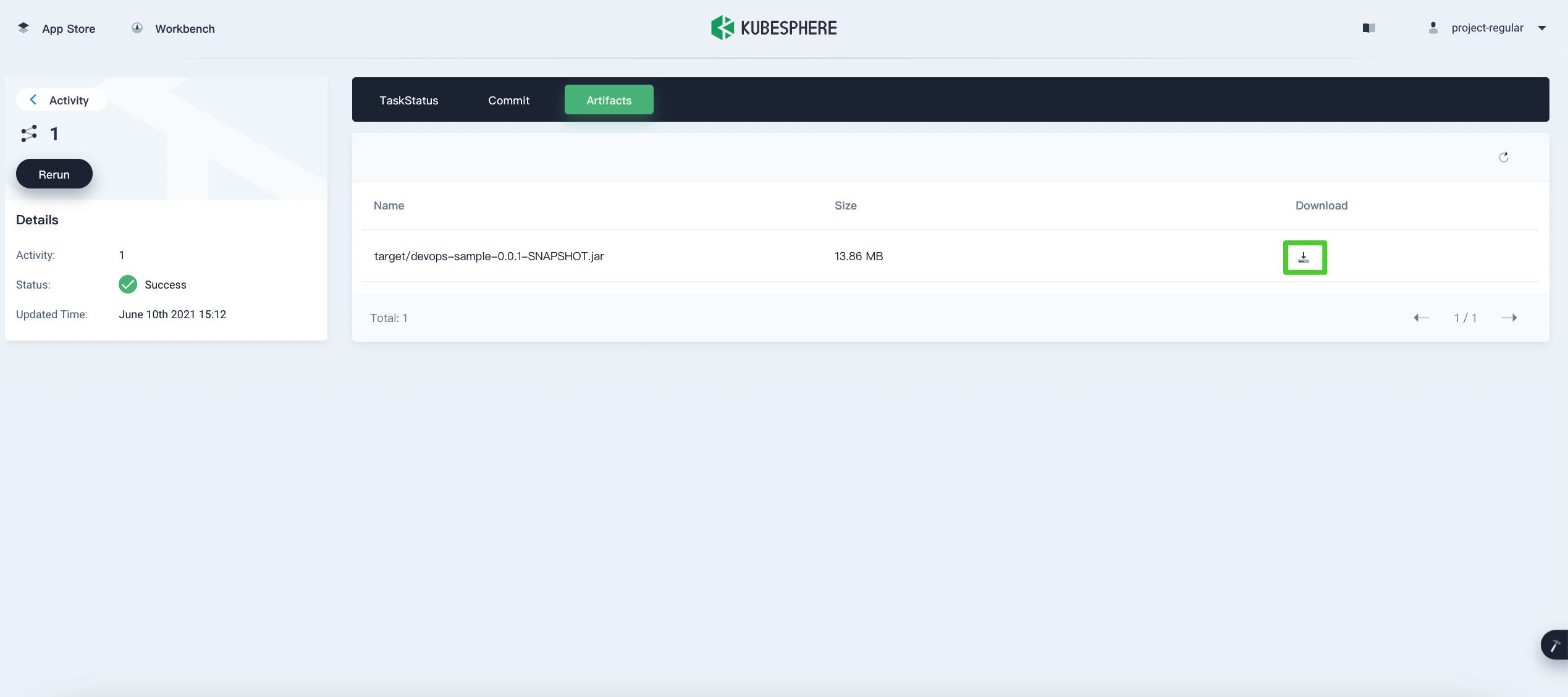Click the KubeSphere logo
1568x697 pixels.
pyautogui.click(x=773, y=28)
